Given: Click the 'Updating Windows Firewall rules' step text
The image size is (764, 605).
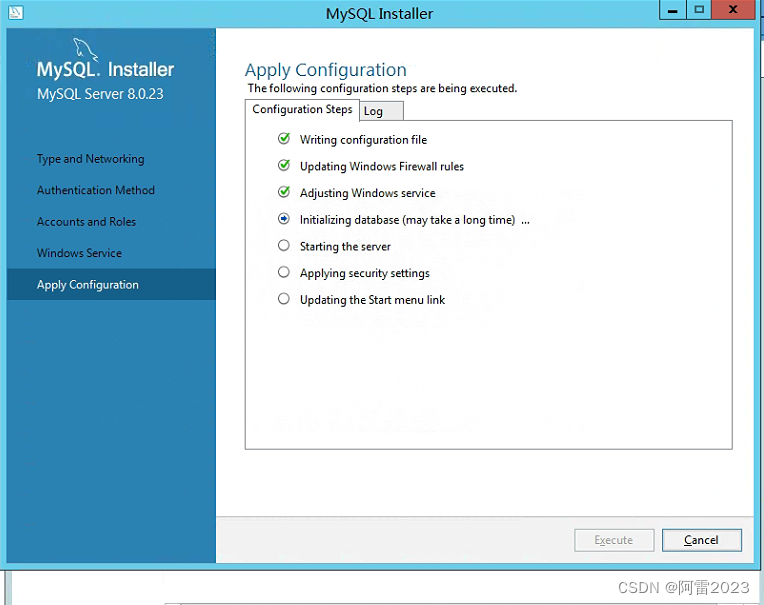Looking at the screenshot, I should [382, 167].
